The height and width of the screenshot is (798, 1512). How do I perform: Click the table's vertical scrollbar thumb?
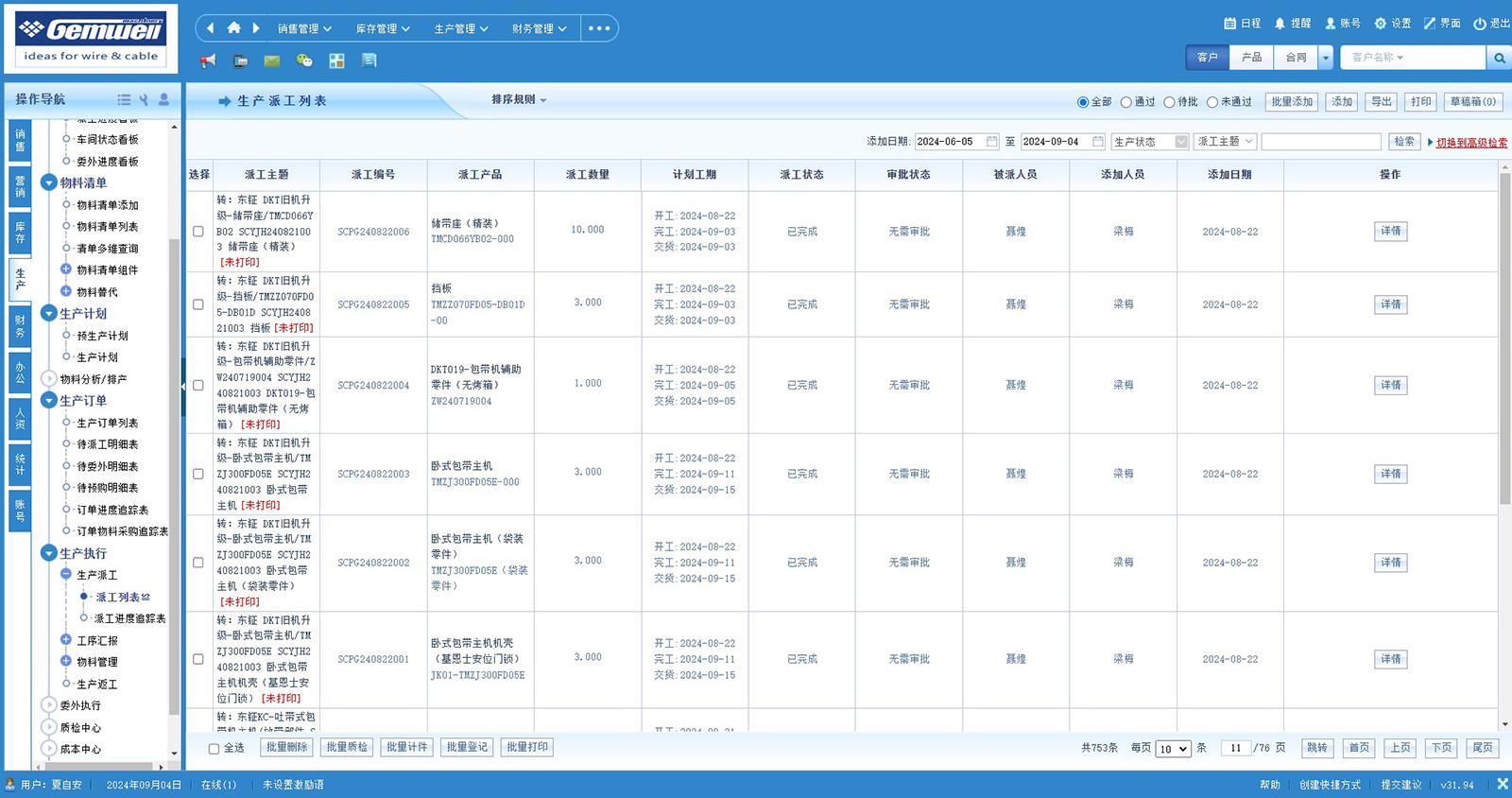click(x=1504, y=340)
